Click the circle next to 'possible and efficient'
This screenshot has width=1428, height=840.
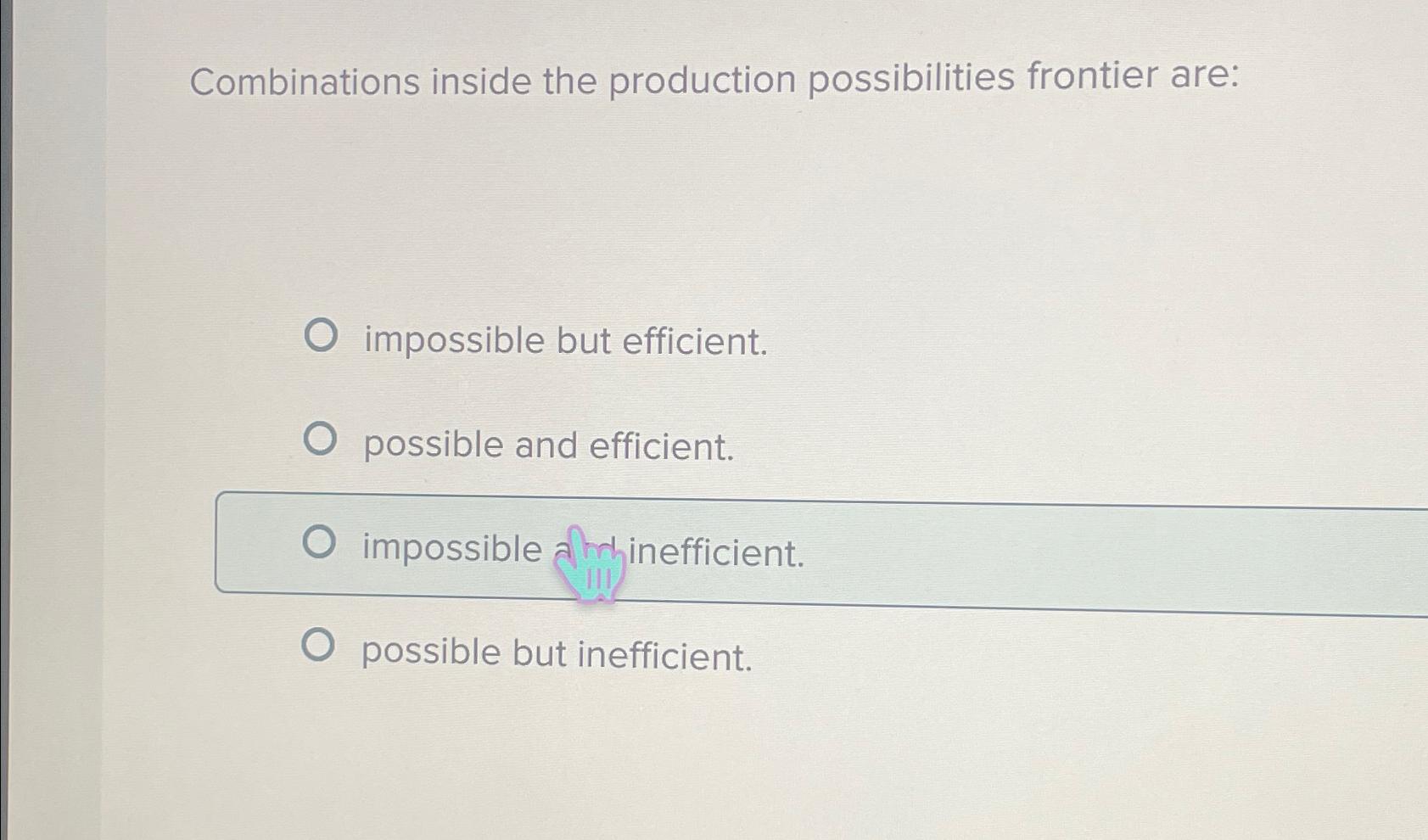tap(321, 441)
